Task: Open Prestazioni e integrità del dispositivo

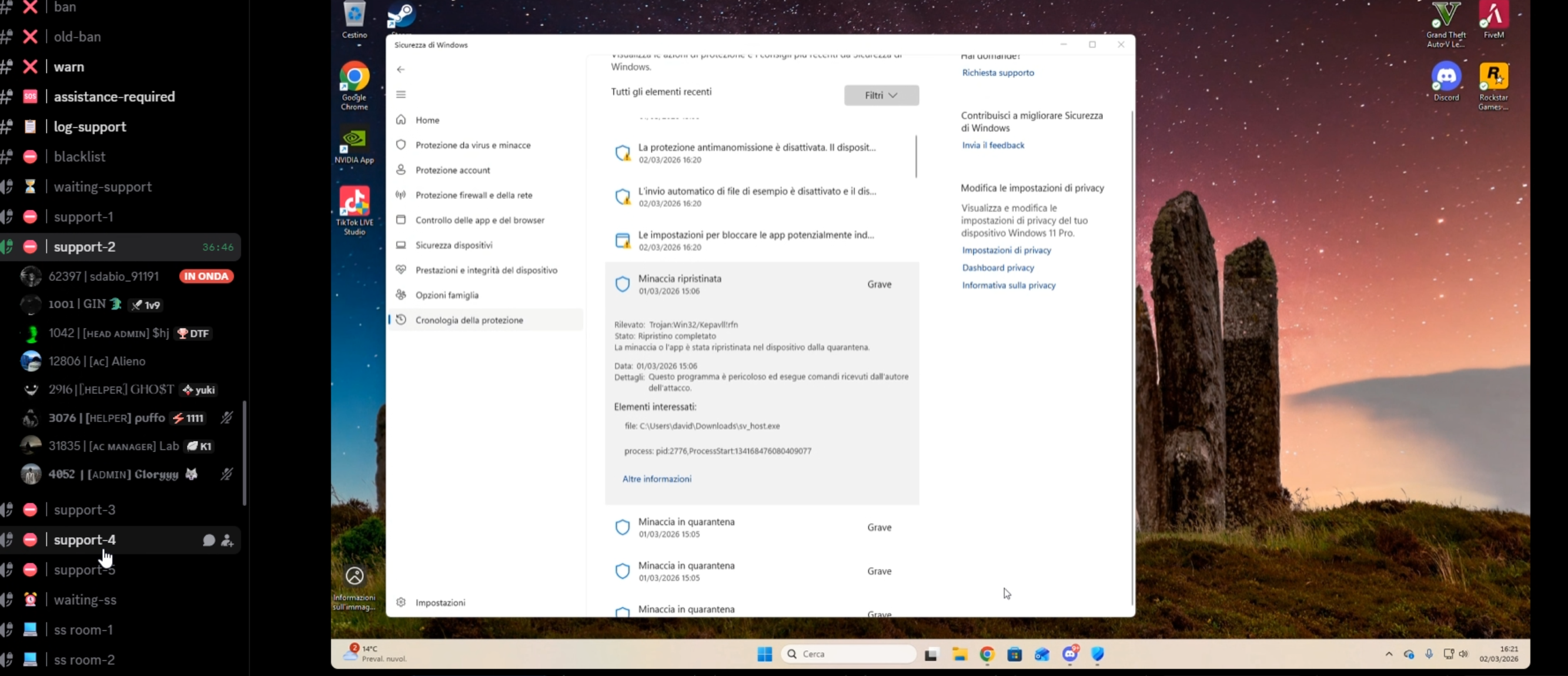Action: pos(485,270)
